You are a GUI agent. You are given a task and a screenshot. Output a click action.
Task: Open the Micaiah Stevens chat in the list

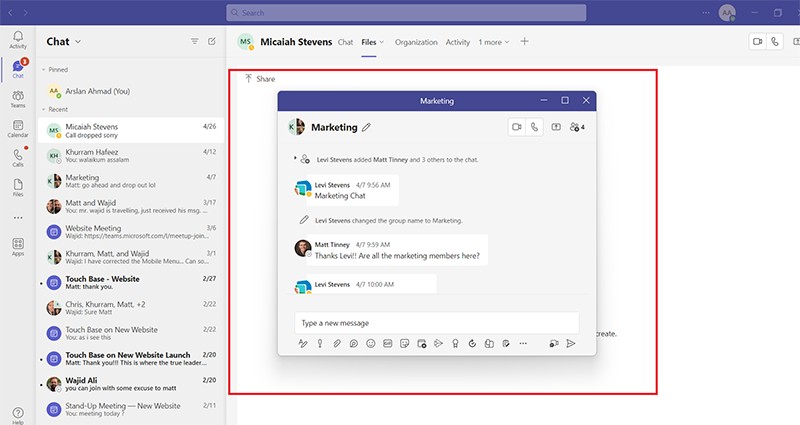(131, 130)
